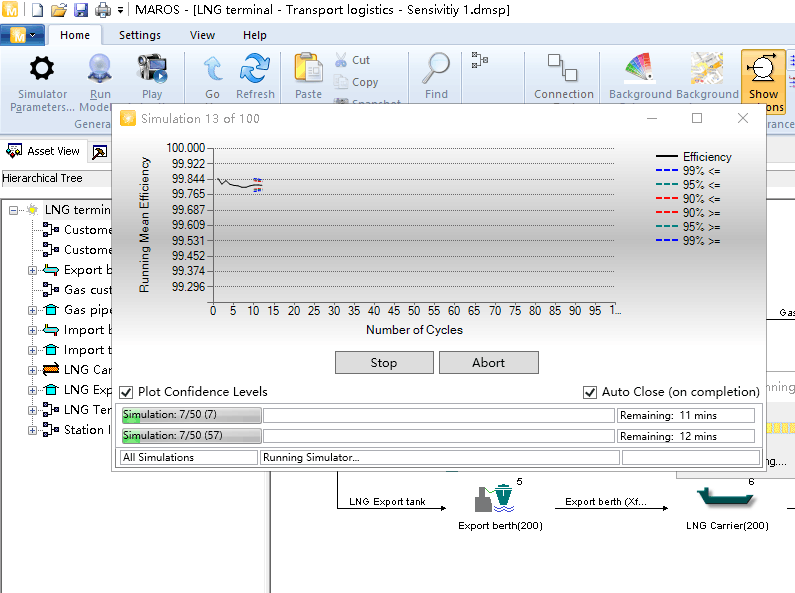
Task: Click the Refresh icon in ribbon
Action: pyautogui.click(x=255, y=68)
